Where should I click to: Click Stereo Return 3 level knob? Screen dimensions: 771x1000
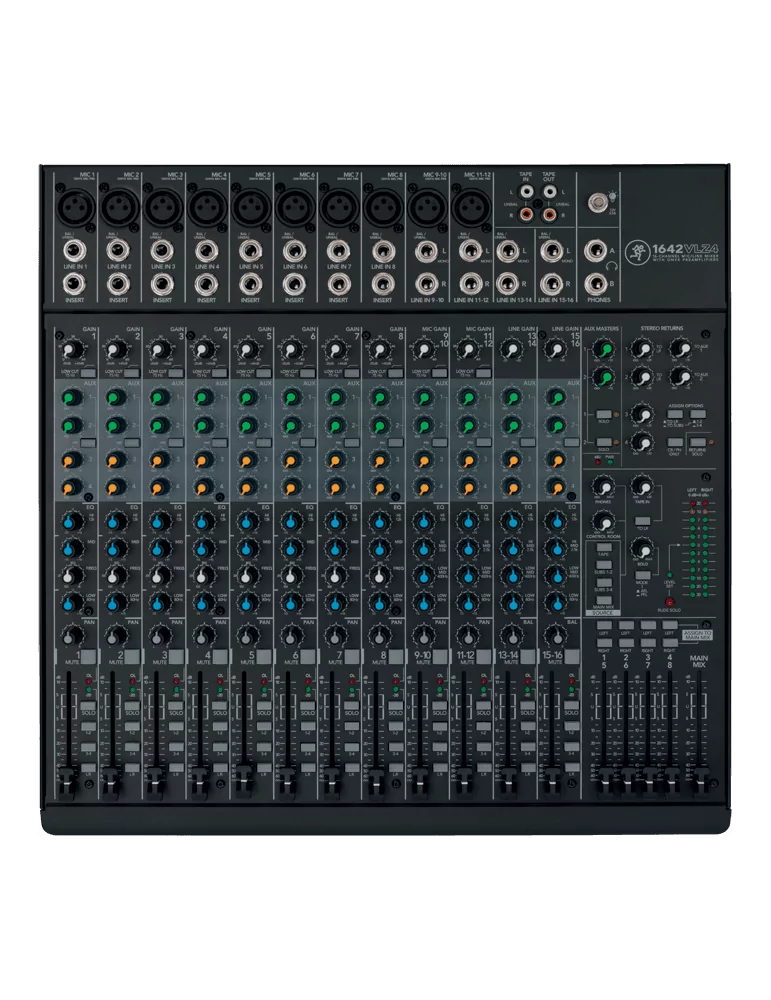pyautogui.click(x=641, y=413)
